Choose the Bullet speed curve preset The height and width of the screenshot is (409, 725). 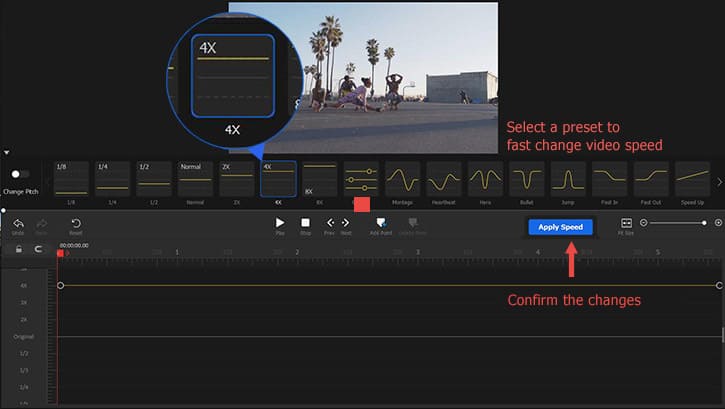(x=526, y=179)
